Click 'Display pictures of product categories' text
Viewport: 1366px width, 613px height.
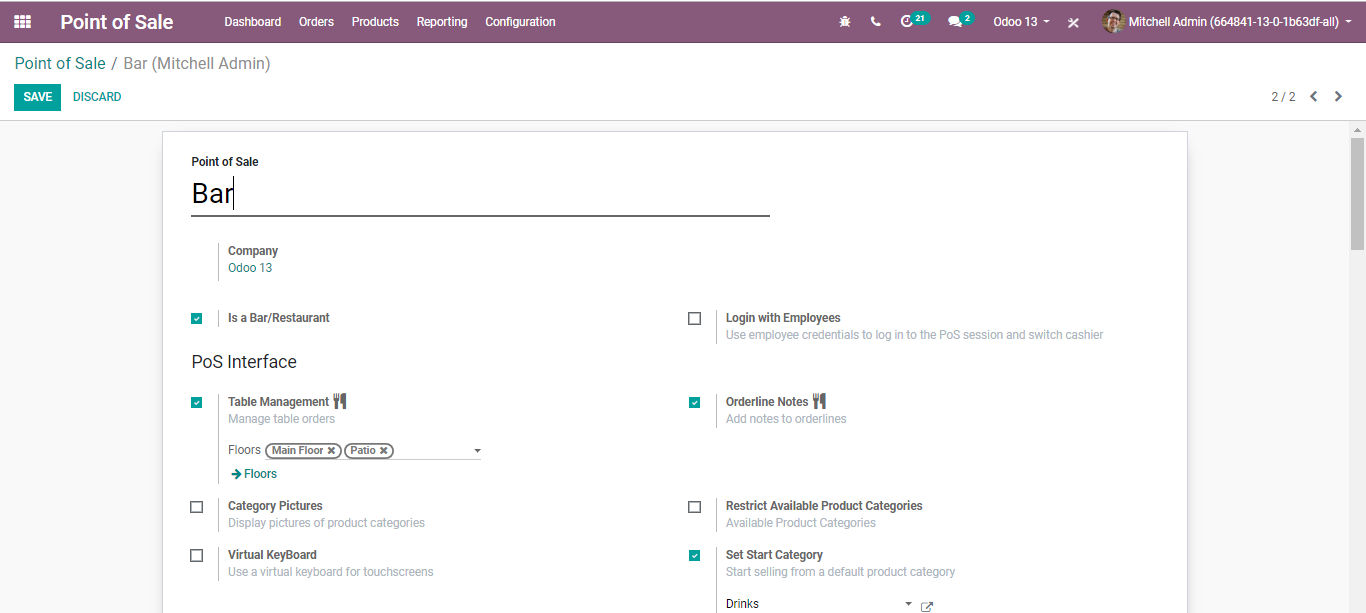pyautogui.click(x=326, y=523)
